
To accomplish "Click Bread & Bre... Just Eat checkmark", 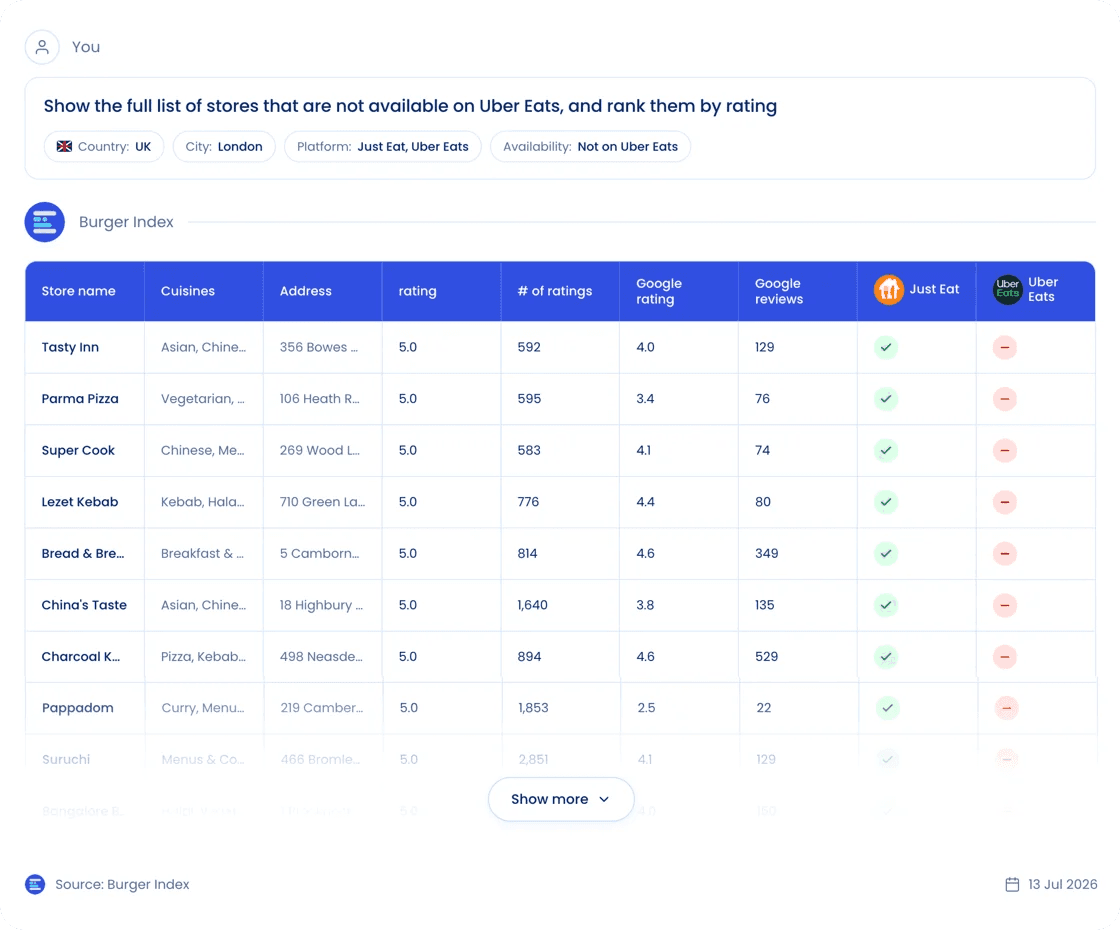I will 886,554.
